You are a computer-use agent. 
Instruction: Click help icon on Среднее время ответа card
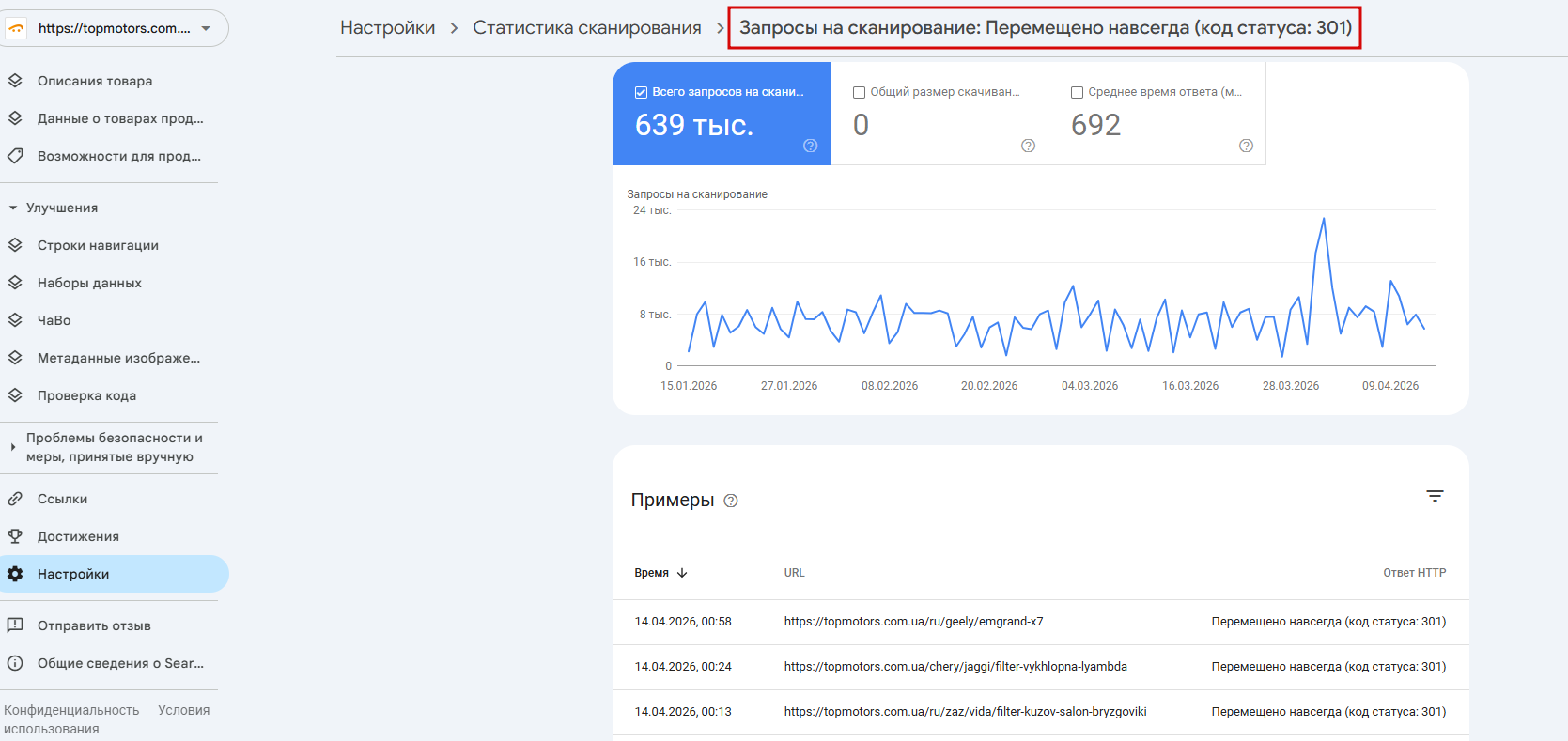1247,146
